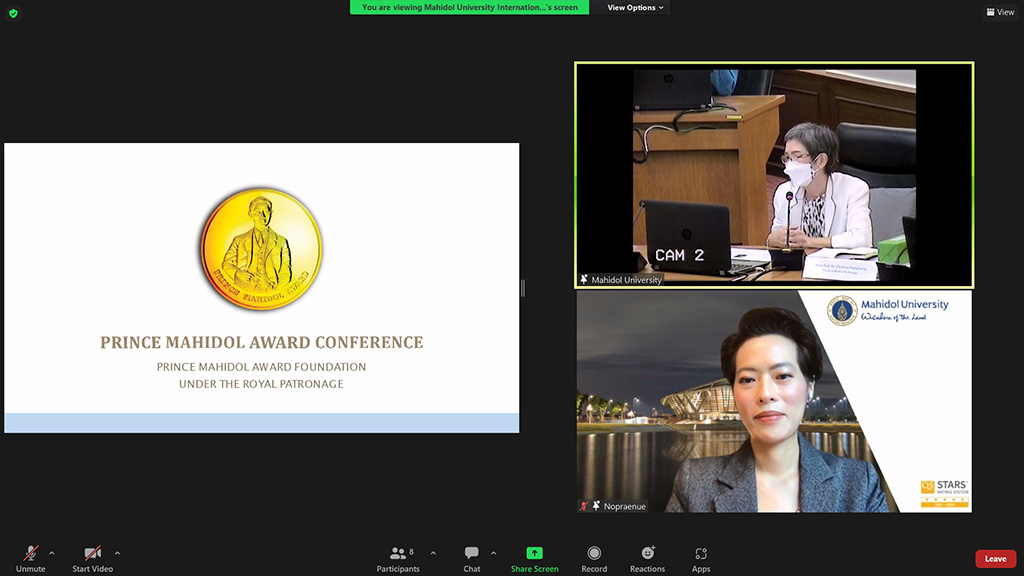Open the Reactions menu
This screenshot has width=1024, height=576.
(647, 554)
